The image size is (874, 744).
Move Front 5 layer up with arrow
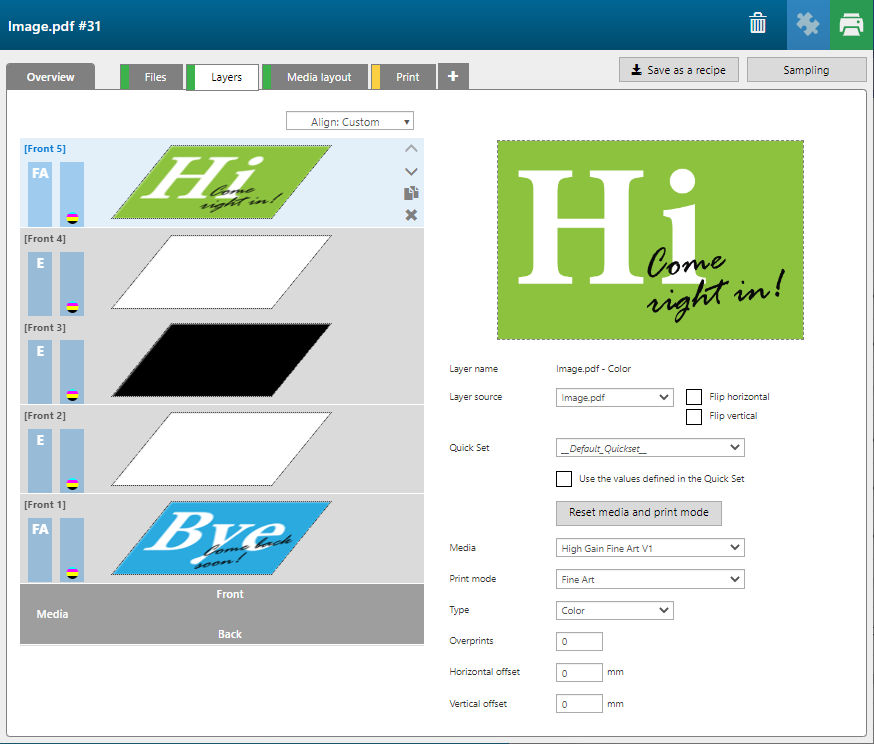pos(411,149)
